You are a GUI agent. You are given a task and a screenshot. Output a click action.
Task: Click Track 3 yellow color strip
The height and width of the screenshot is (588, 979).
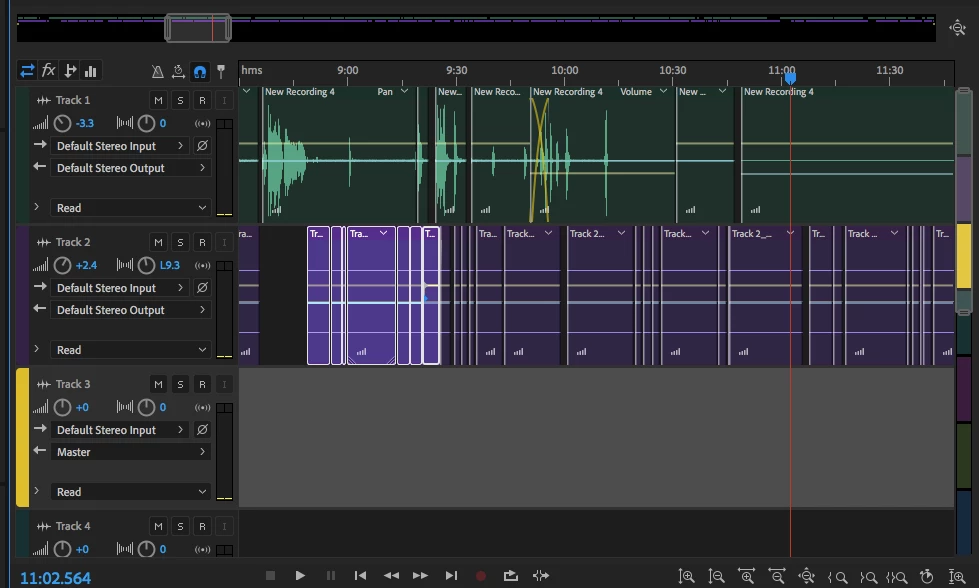pyautogui.click(x=22, y=437)
